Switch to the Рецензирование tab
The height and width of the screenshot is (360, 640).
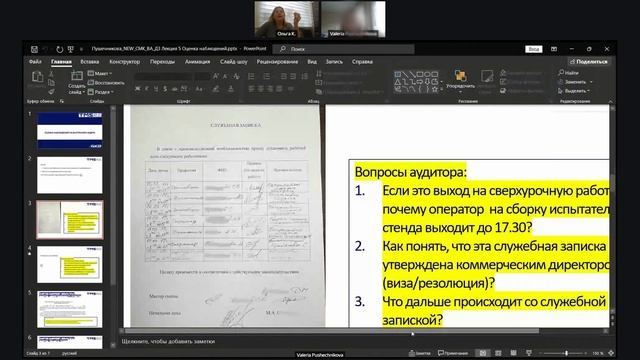pos(277,62)
